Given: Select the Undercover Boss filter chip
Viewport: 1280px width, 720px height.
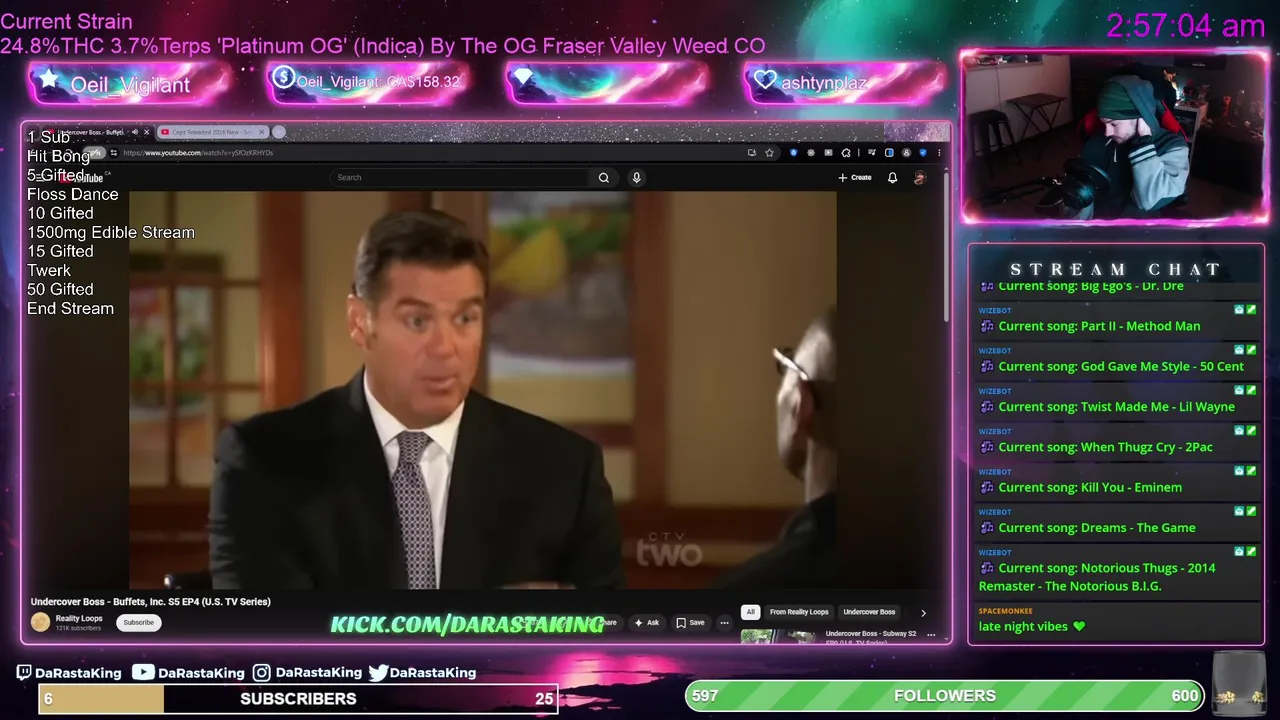Looking at the screenshot, I should [869, 612].
